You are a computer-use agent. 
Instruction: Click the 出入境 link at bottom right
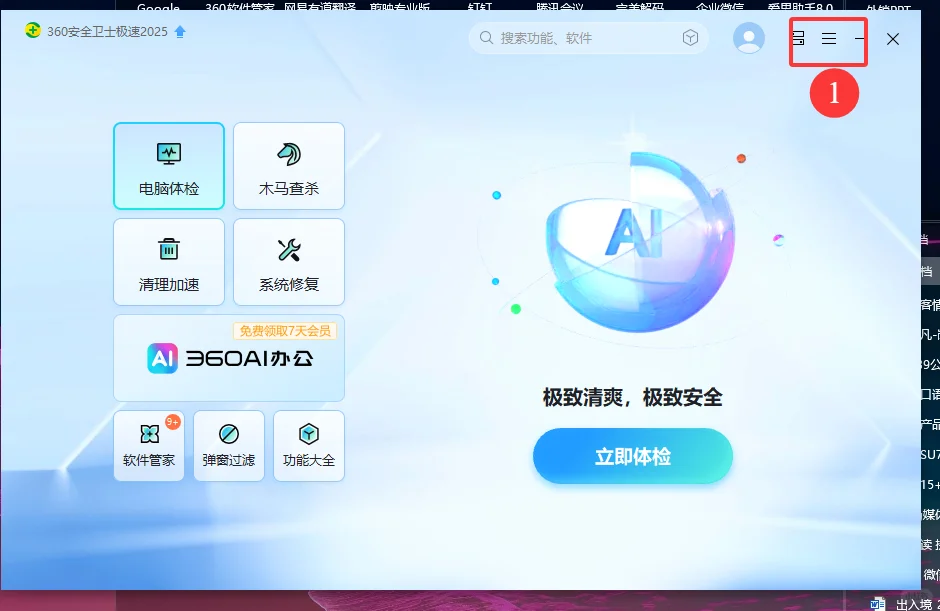point(916,603)
